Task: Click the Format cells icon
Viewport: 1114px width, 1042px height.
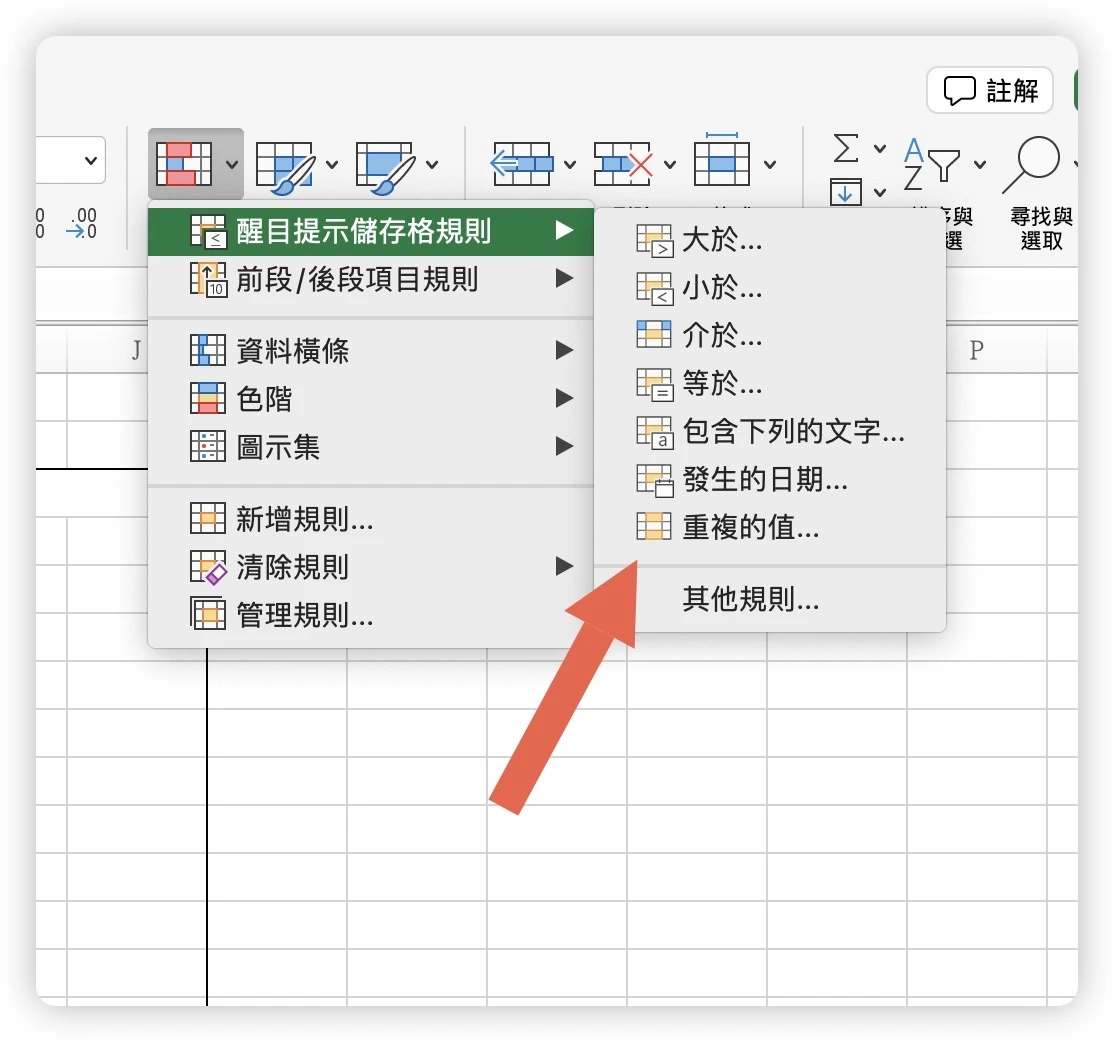Action: 722,159
